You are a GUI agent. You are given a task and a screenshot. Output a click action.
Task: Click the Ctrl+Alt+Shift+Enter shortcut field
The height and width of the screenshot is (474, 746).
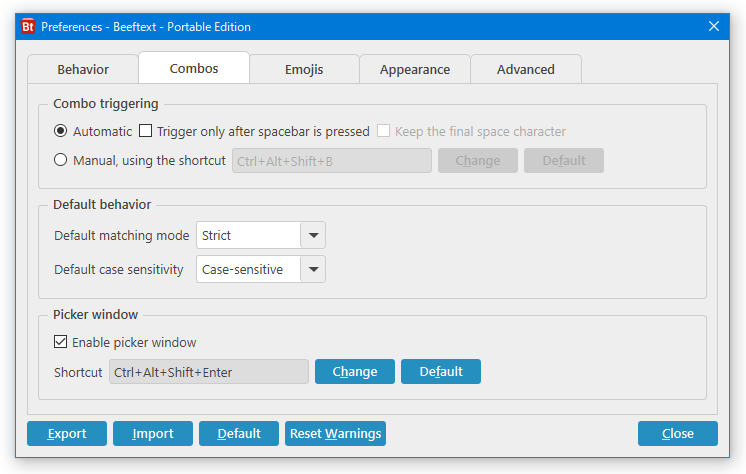[x=209, y=372]
